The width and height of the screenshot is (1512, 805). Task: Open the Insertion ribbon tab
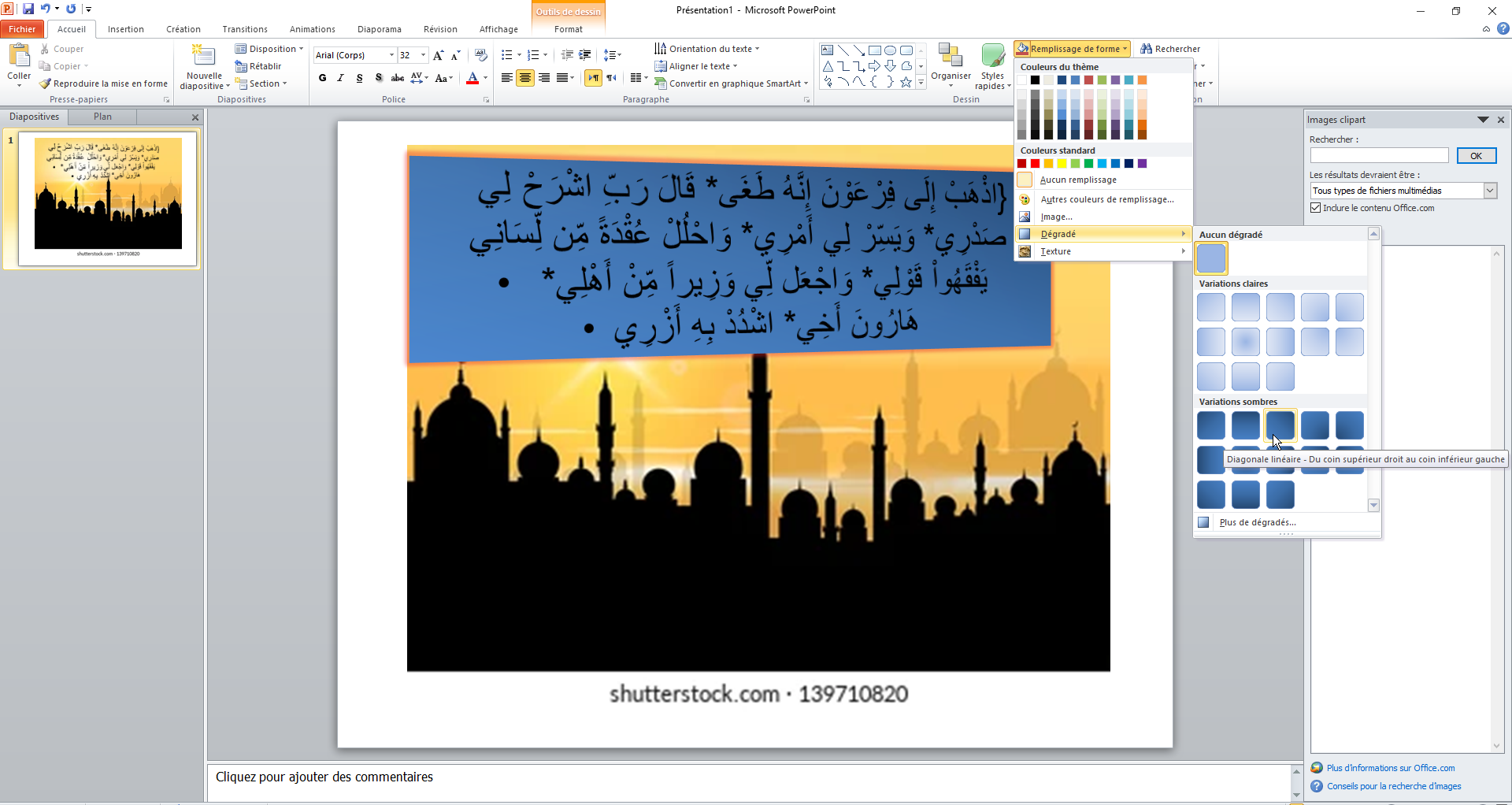pos(126,29)
